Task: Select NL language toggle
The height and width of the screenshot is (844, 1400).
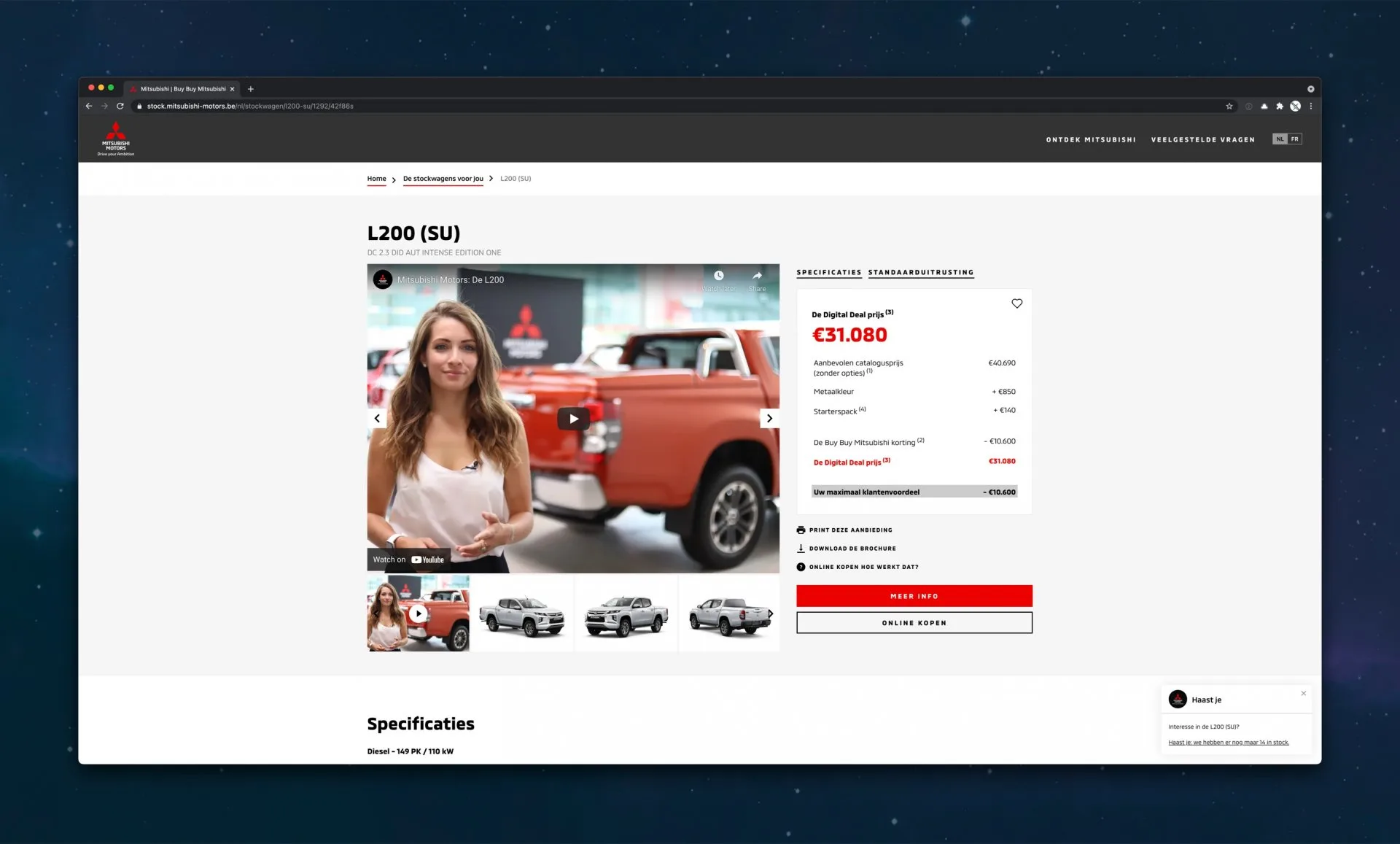Action: click(x=1280, y=139)
